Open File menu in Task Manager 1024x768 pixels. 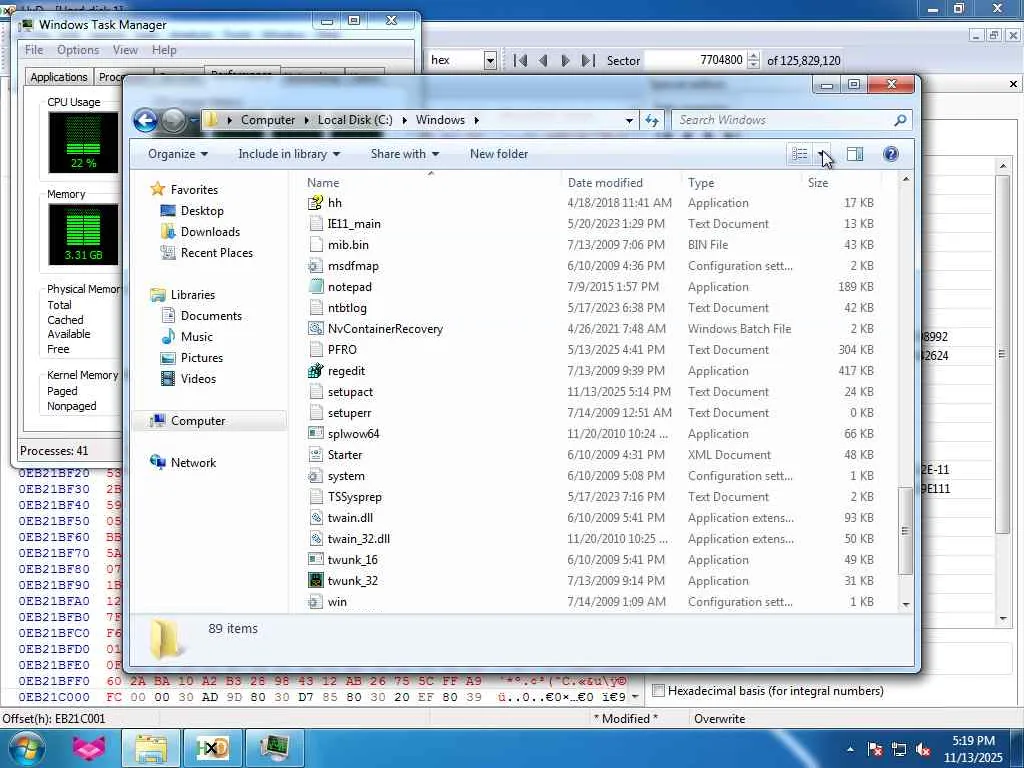tap(34, 50)
